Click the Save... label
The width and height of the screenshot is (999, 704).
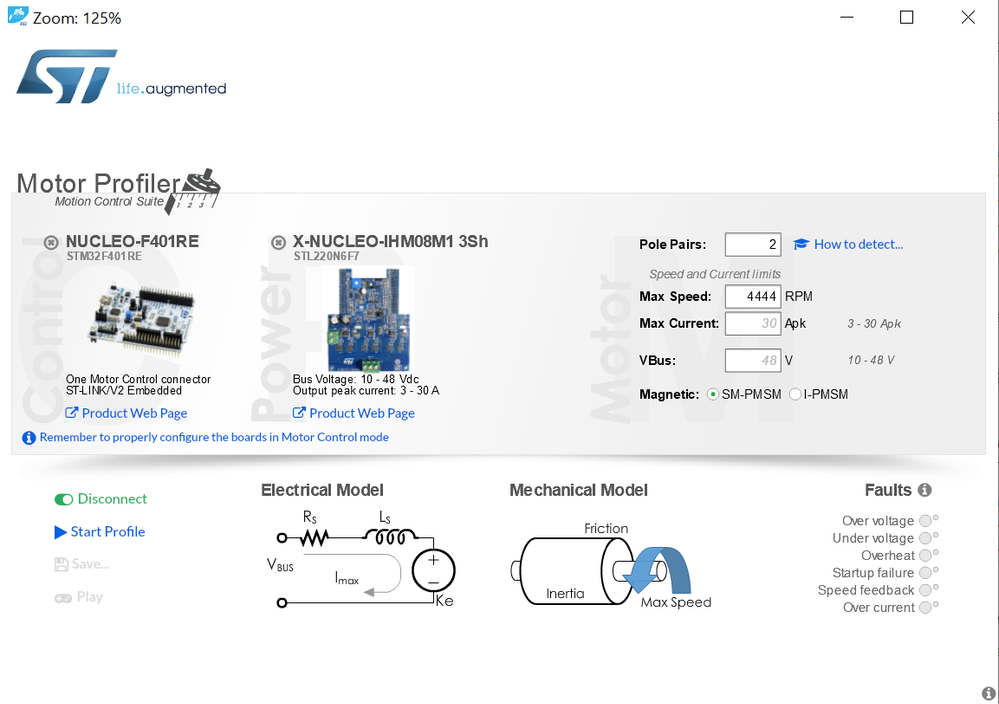coord(90,564)
